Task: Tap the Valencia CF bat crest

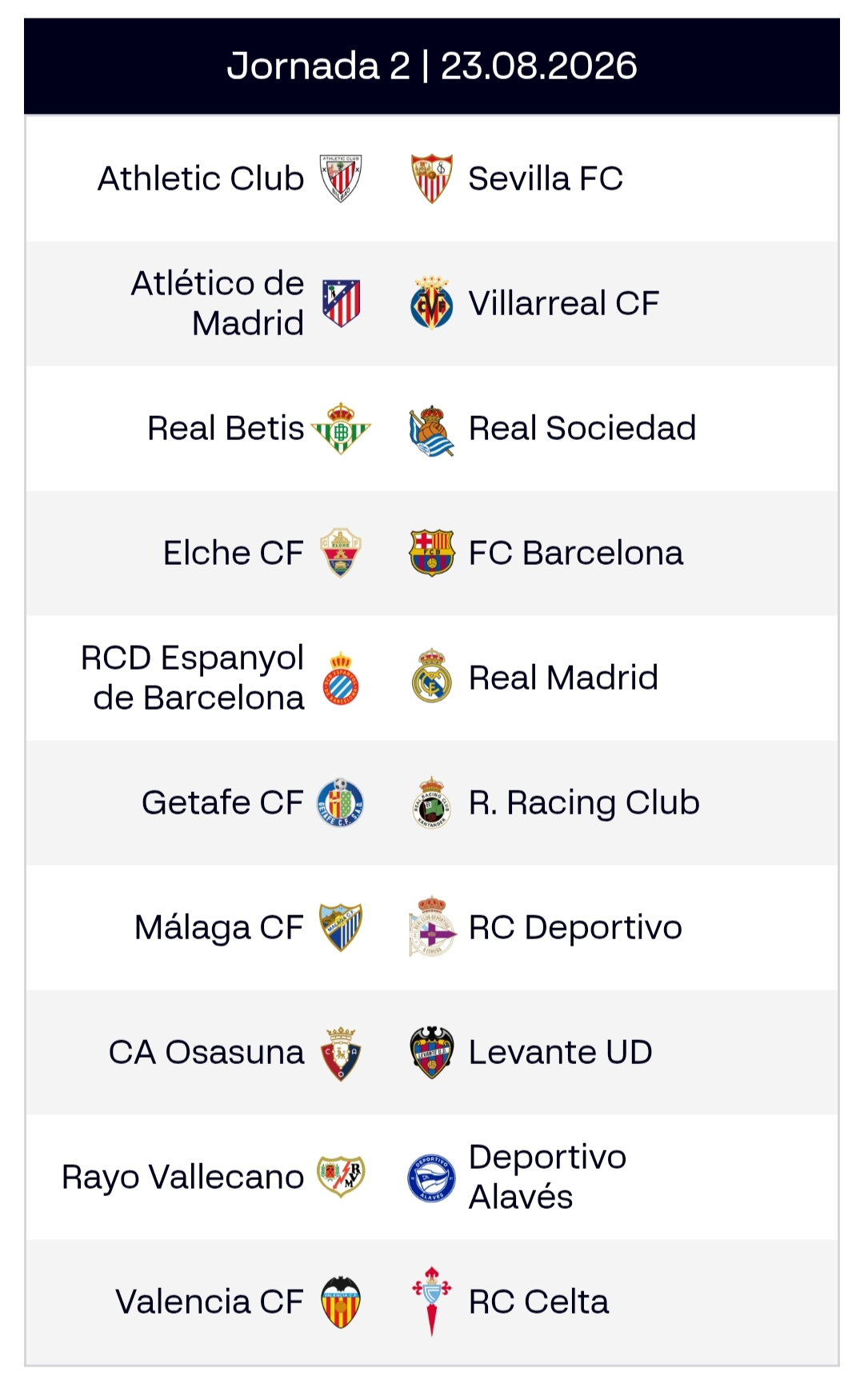Action: [341, 1302]
